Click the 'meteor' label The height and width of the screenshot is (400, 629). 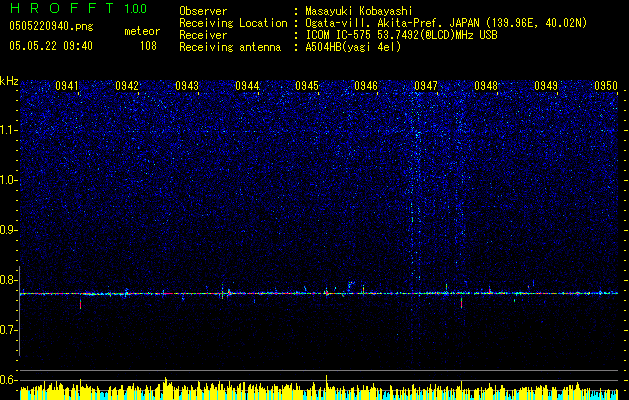tap(142, 31)
